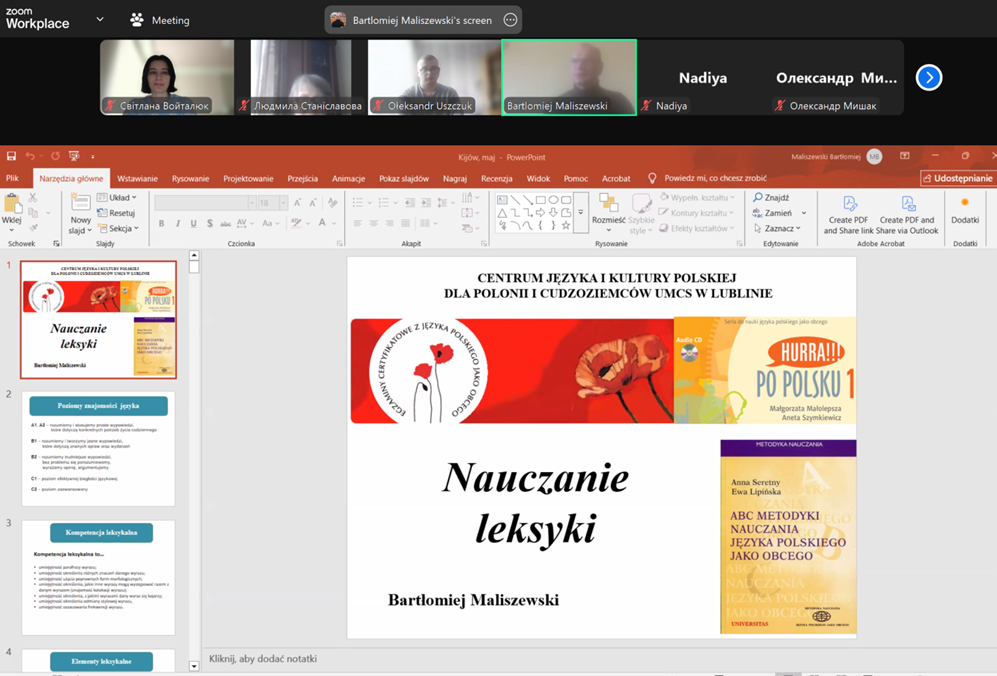This screenshot has height=676, width=997.
Task: Pick the oval shape from the shapes gallery
Action: click(553, 200)
